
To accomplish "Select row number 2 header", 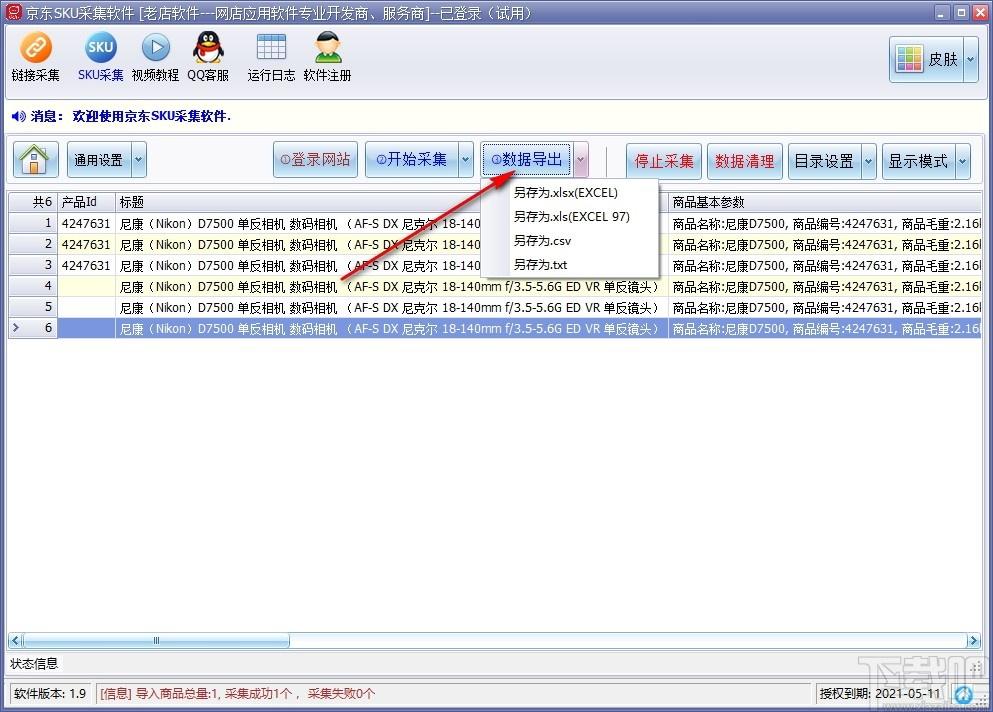I will (33, 244).
